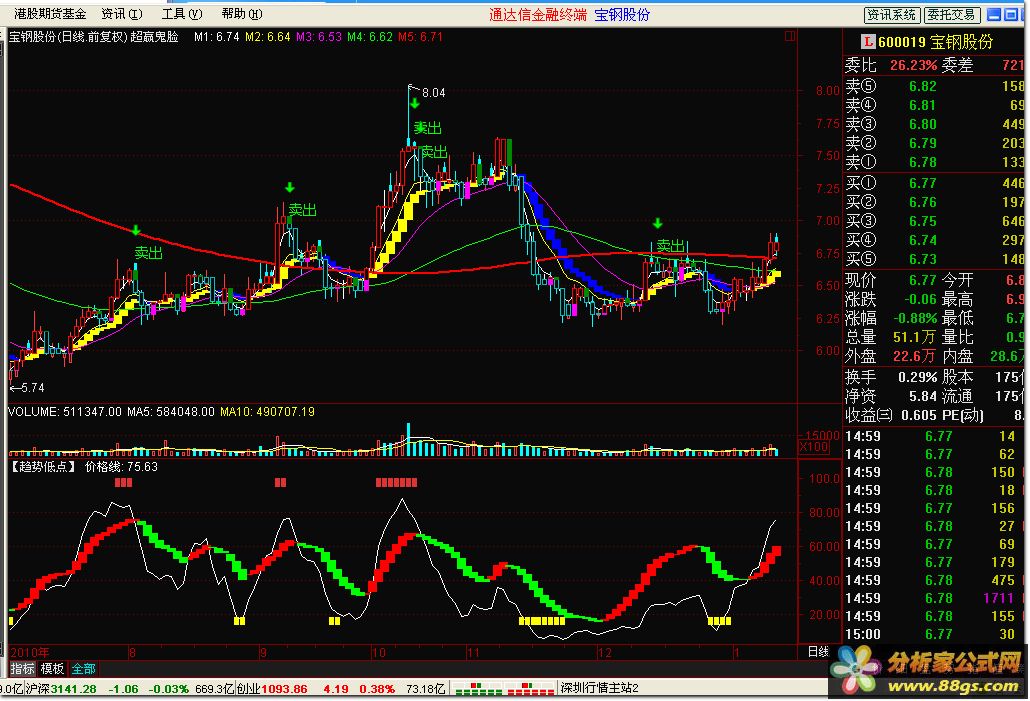Screen dimensions: 1030x701
Task: Open the 港股期货基金 menu
Action: point(50,14)
